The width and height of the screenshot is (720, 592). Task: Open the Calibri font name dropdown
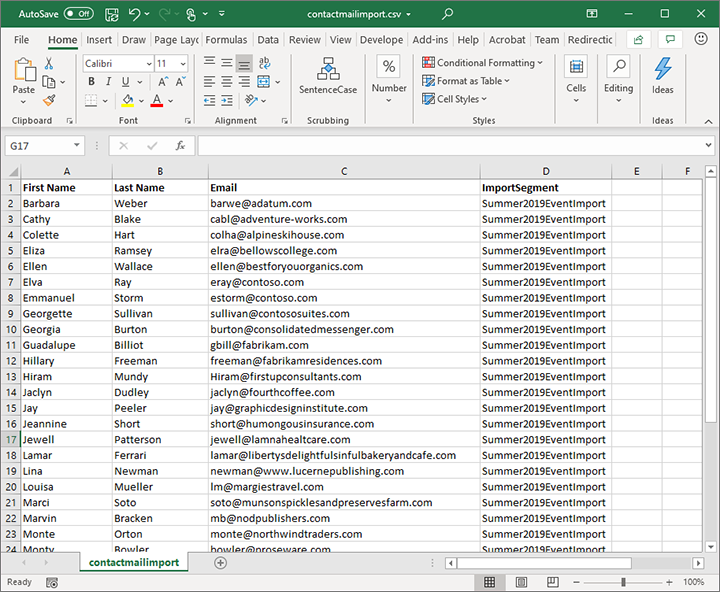(x=148, y=63)
